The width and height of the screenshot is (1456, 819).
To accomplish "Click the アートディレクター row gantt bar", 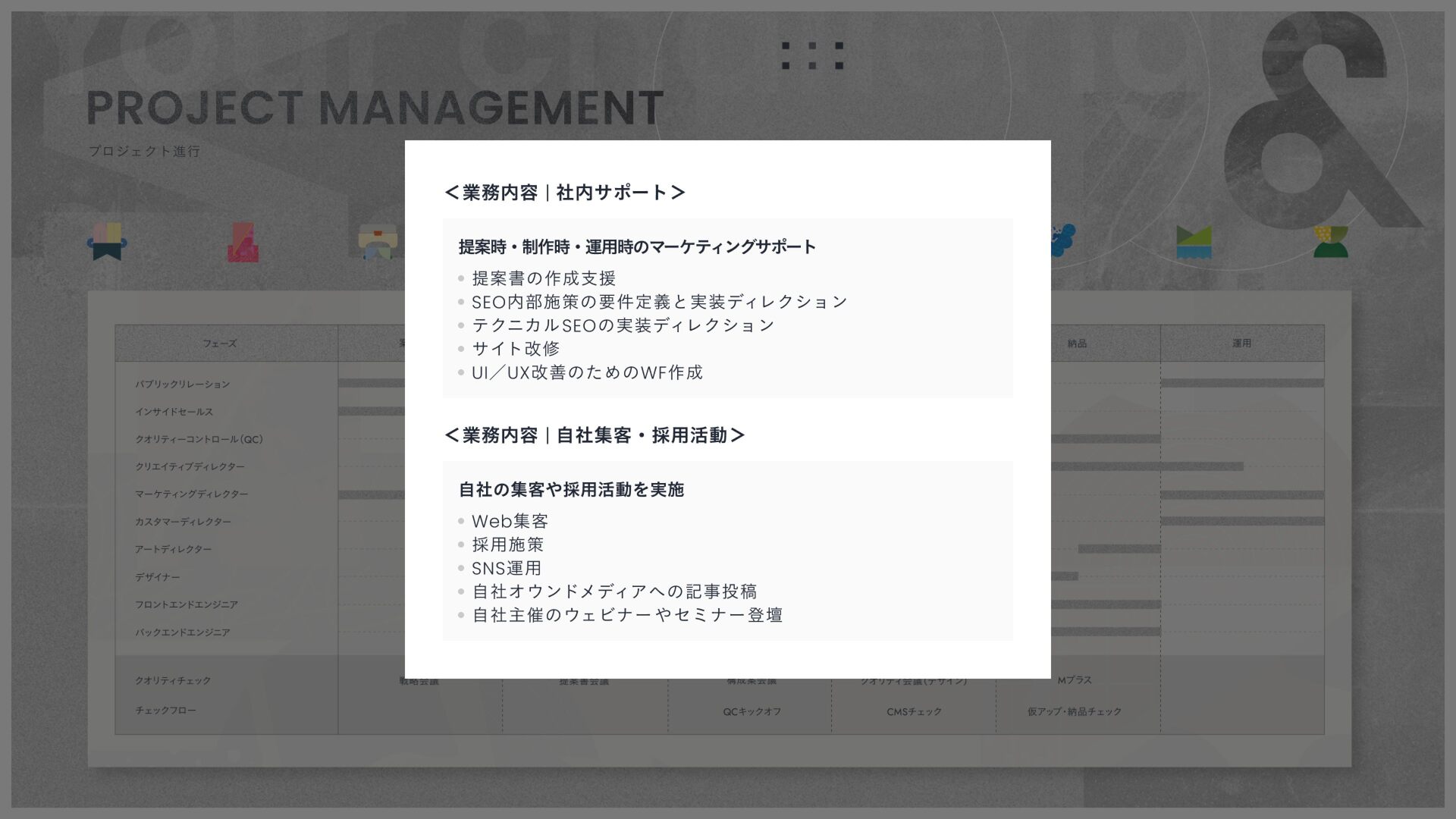I will click(1119, 549).
